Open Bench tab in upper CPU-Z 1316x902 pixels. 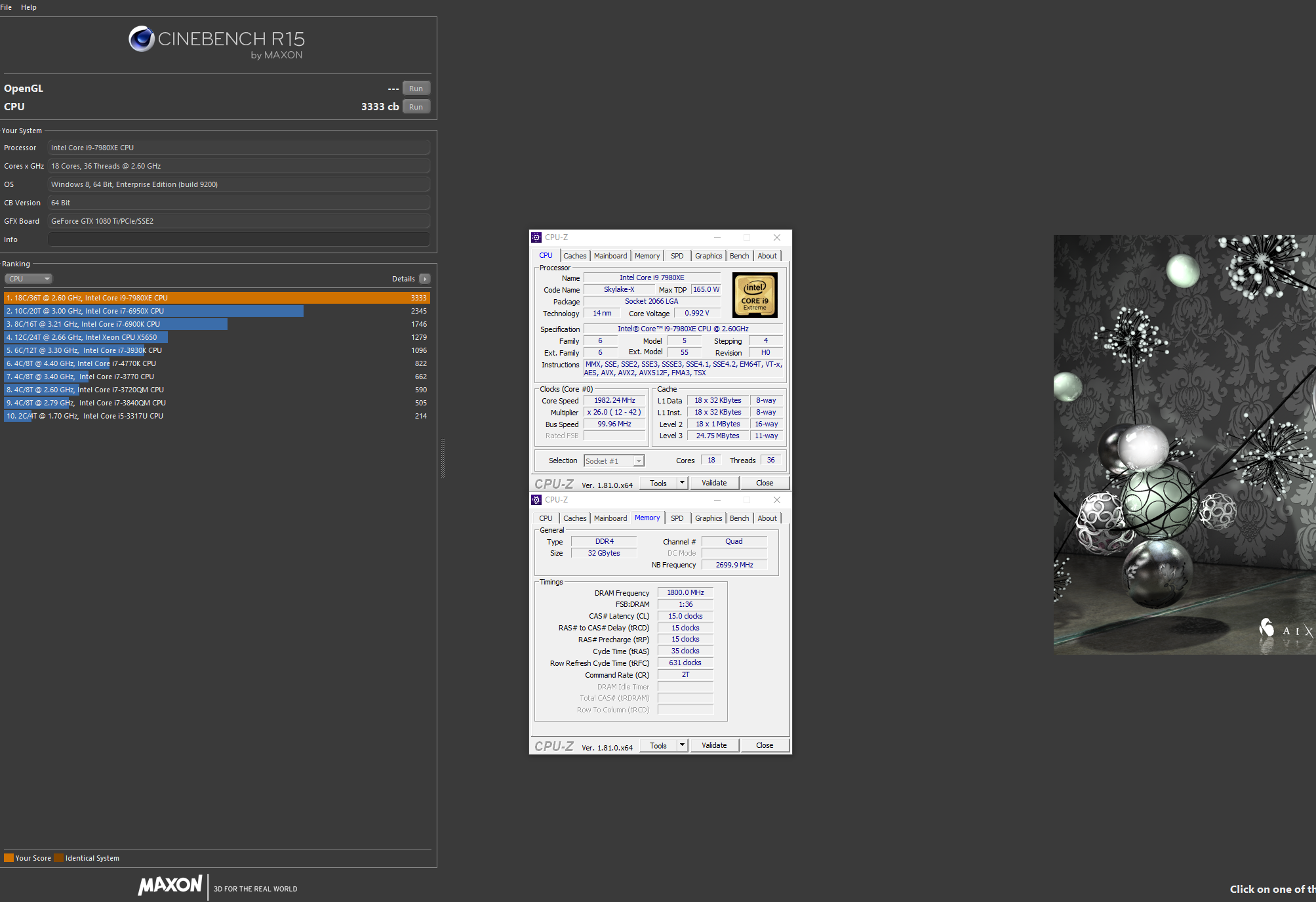coord(740,256)
